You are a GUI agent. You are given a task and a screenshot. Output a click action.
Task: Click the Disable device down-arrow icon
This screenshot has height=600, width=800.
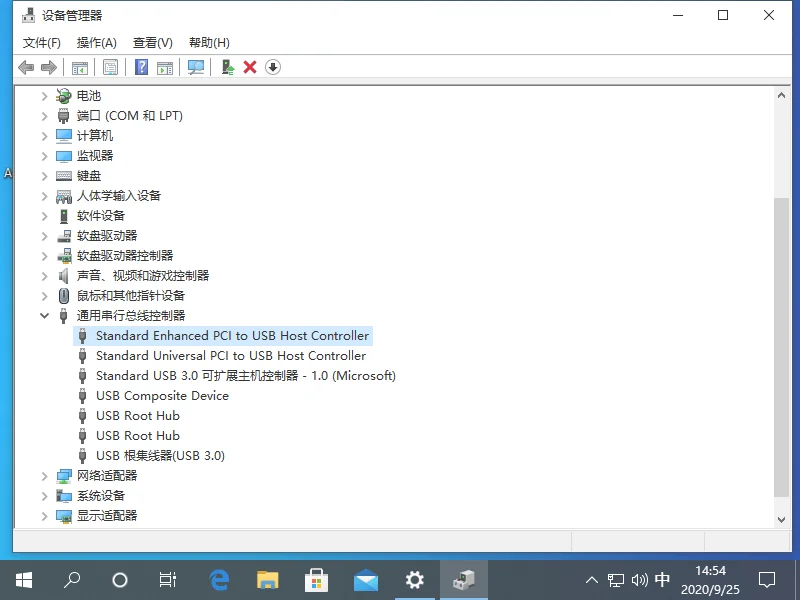[x=273, y=67]
